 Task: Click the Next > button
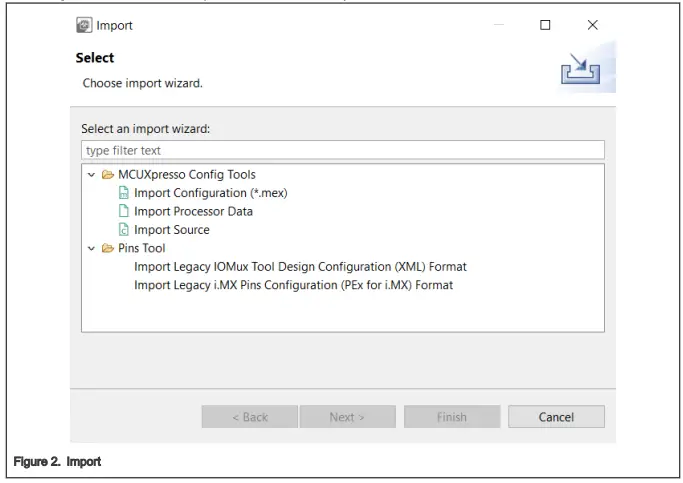click(347, 417)
